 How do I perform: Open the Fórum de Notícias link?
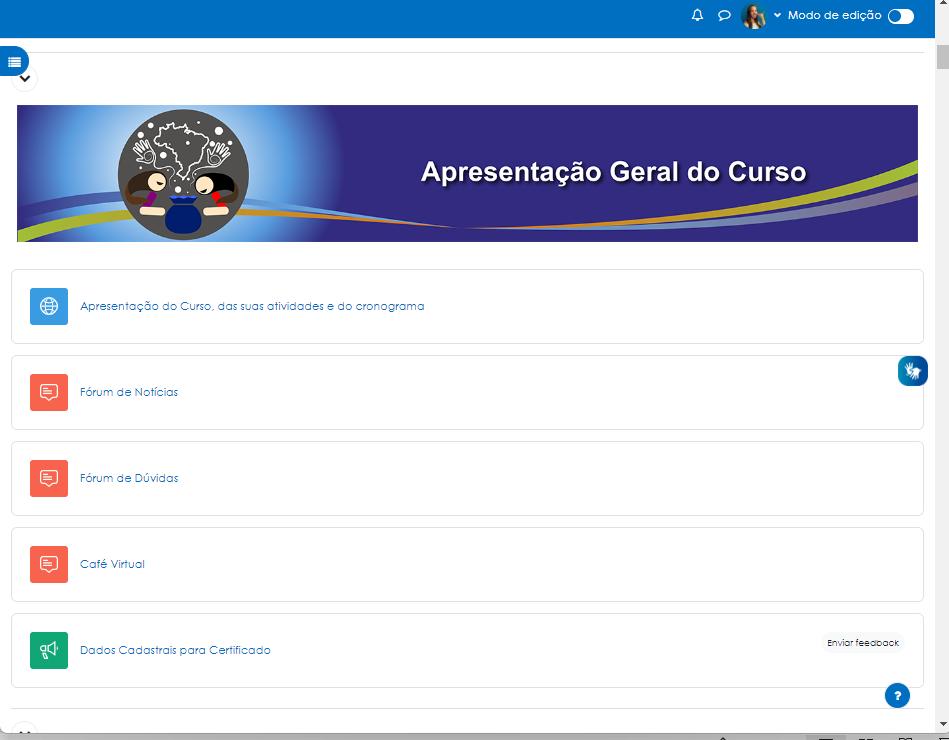tap(129, 392)
